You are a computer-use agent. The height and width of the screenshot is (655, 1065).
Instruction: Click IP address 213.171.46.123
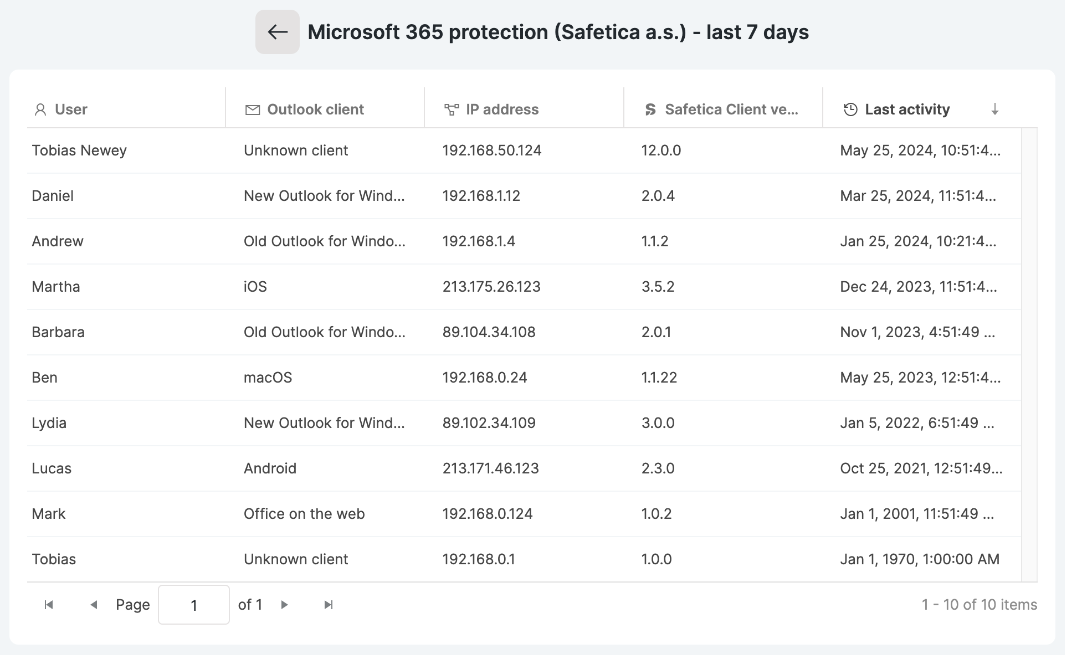(490, 469)
